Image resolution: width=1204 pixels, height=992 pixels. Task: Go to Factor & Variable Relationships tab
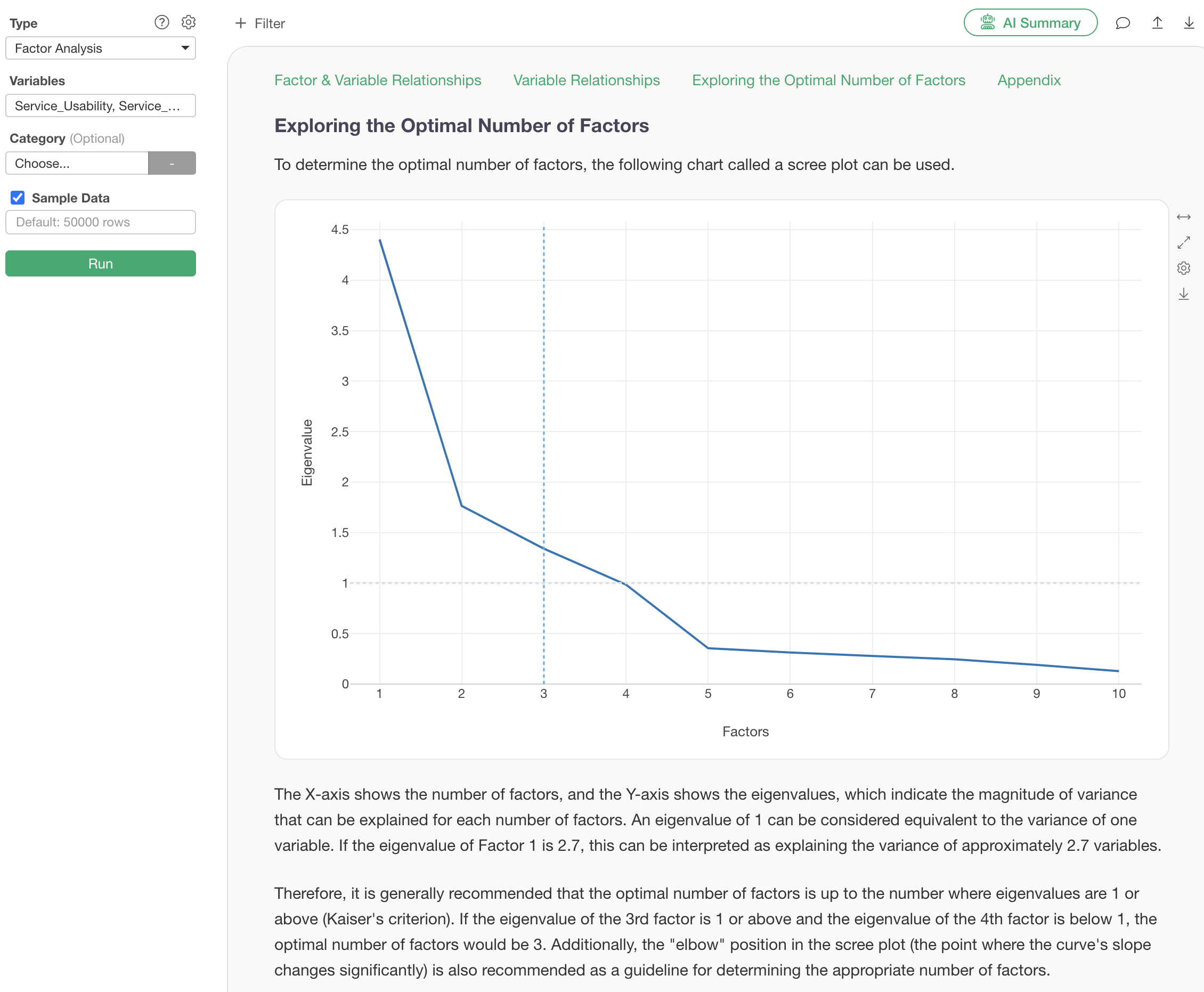(377, 80)
